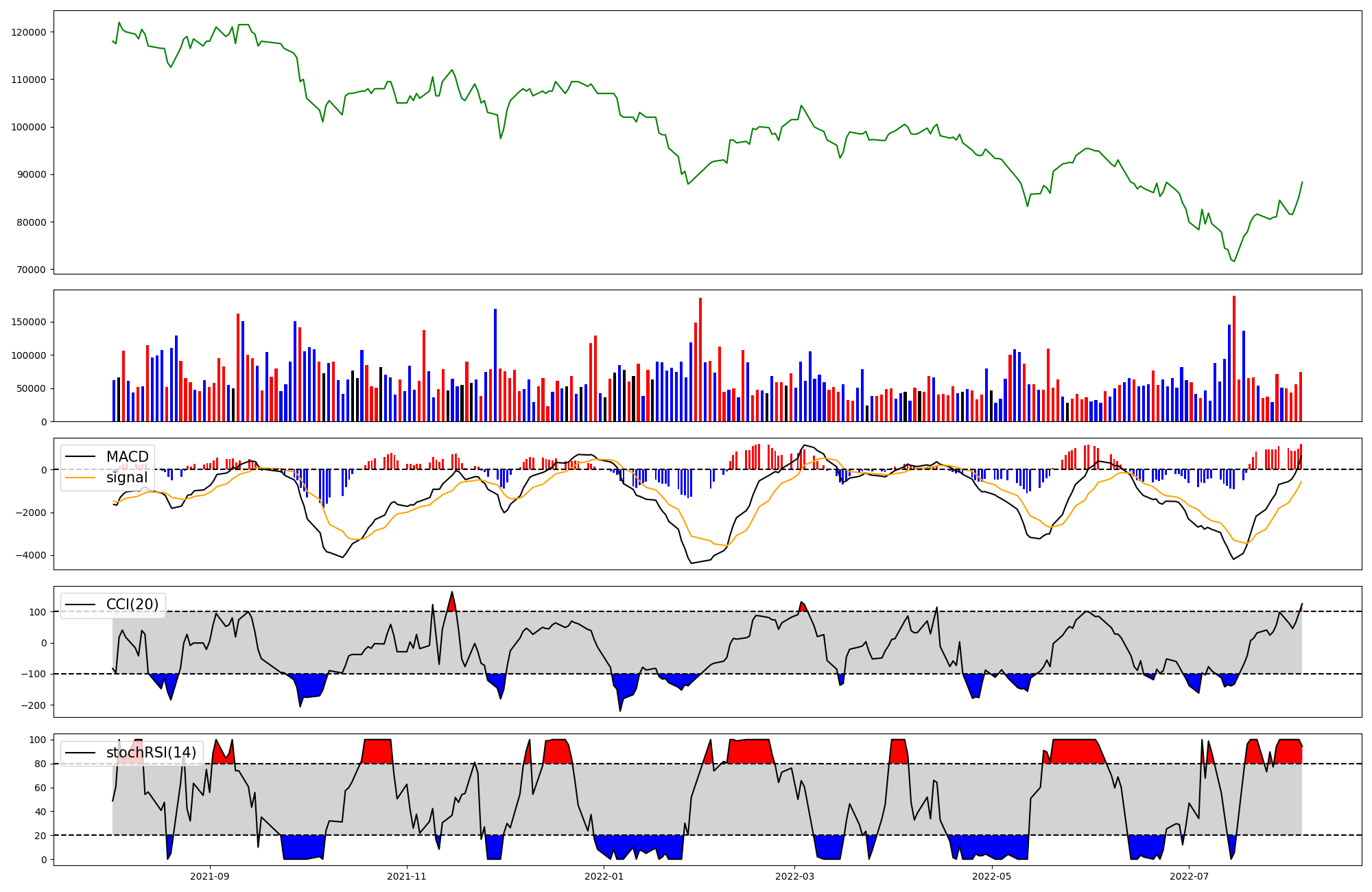This screenshot has width=1372, height=892.
Task: Click the tallest blue volume bar
Action: pos(495,365)
